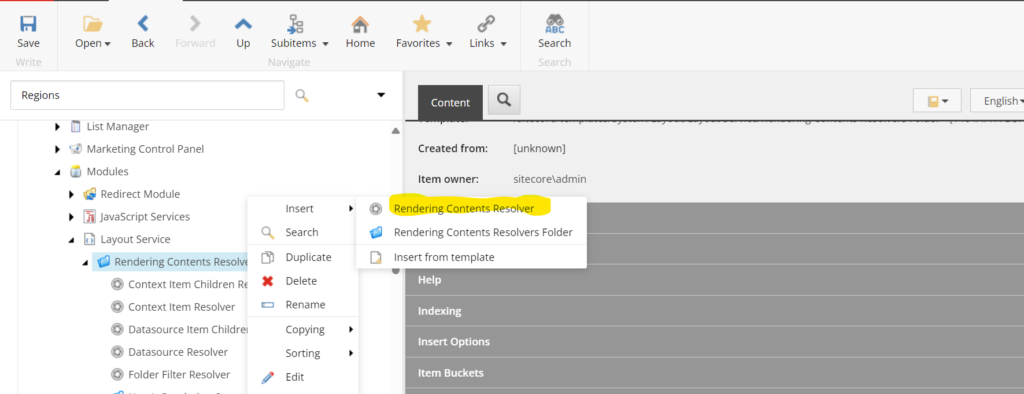Viewport: 1024px width, 394px height.
Task: Choose Insert from template option
Action: [x=471, y=257]
